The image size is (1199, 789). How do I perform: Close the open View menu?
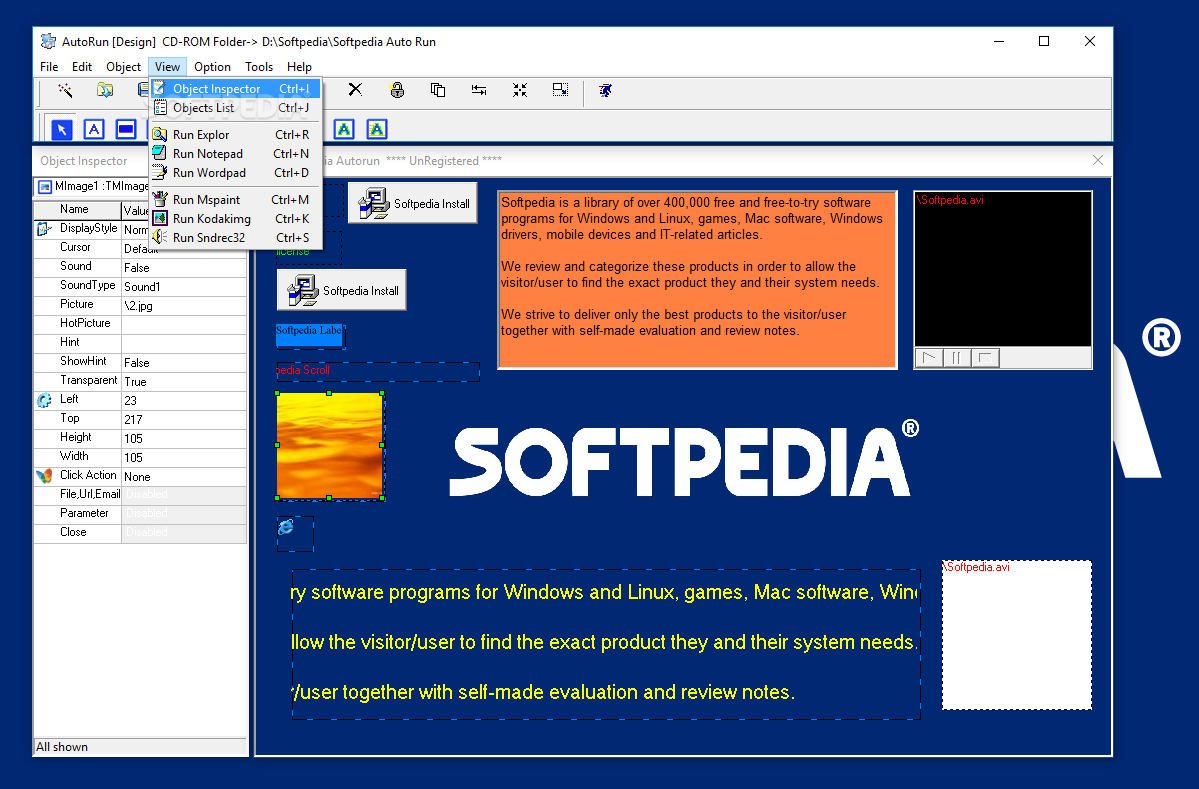[x=167, y=67]
